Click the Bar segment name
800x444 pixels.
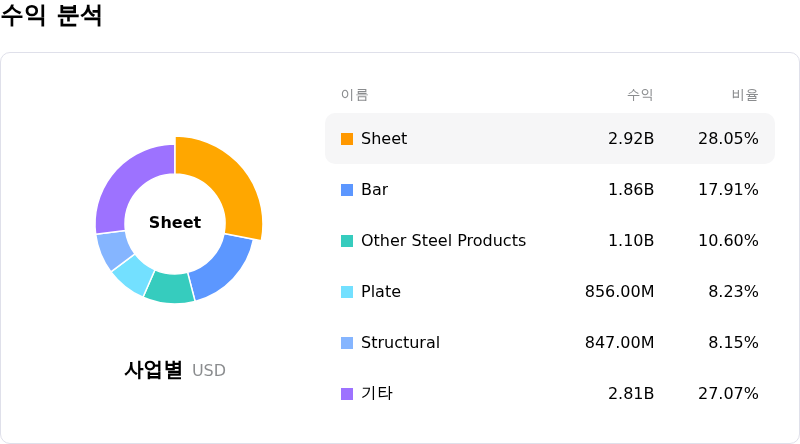click(x=374, y=189)
